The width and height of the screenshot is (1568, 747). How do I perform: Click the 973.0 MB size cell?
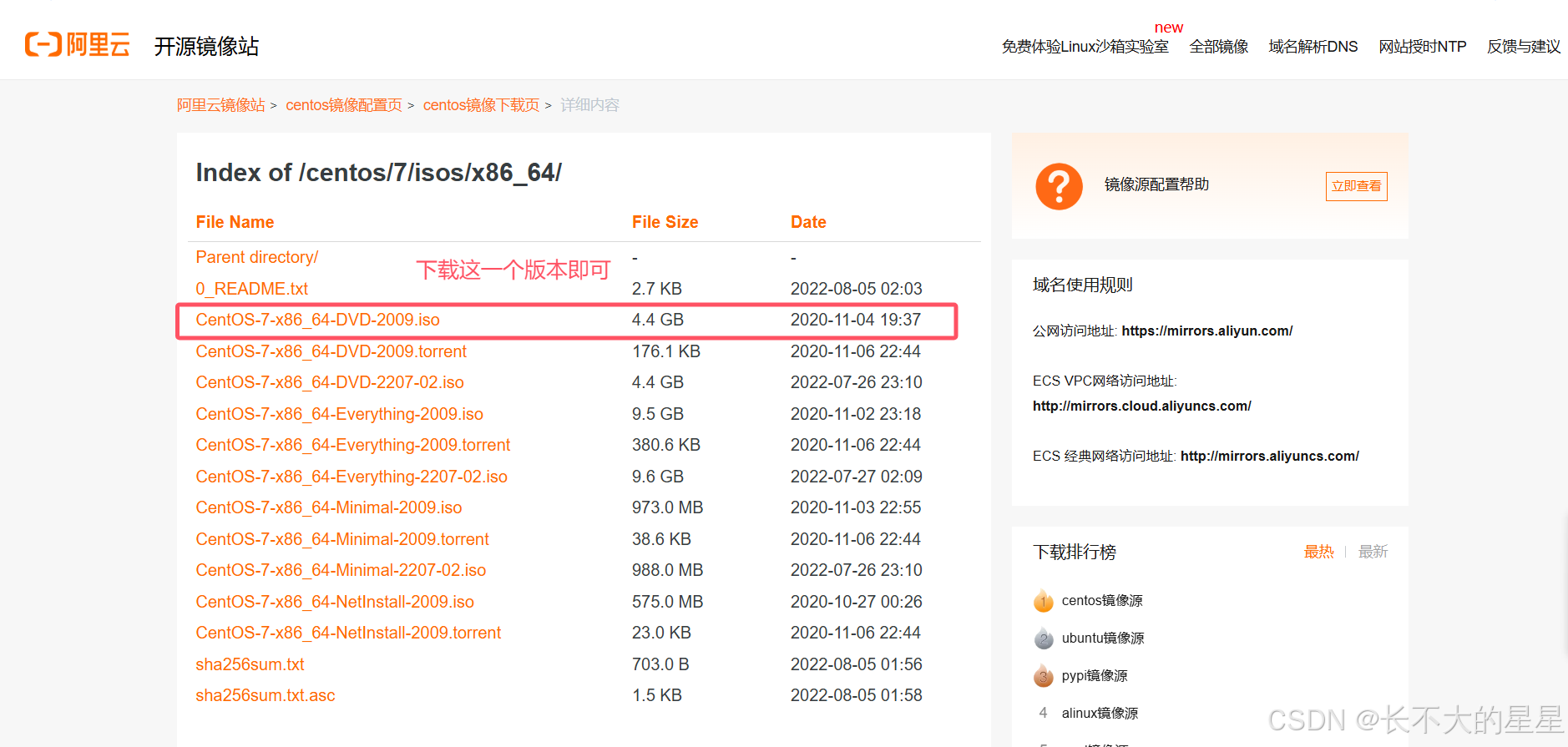[667, 507]
